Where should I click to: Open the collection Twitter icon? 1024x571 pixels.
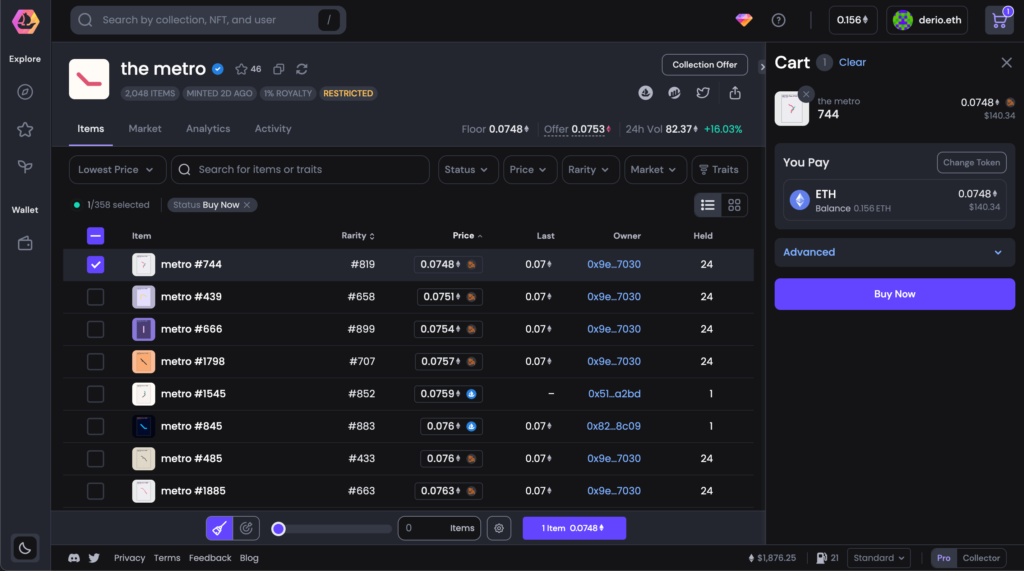click(703, 93)
